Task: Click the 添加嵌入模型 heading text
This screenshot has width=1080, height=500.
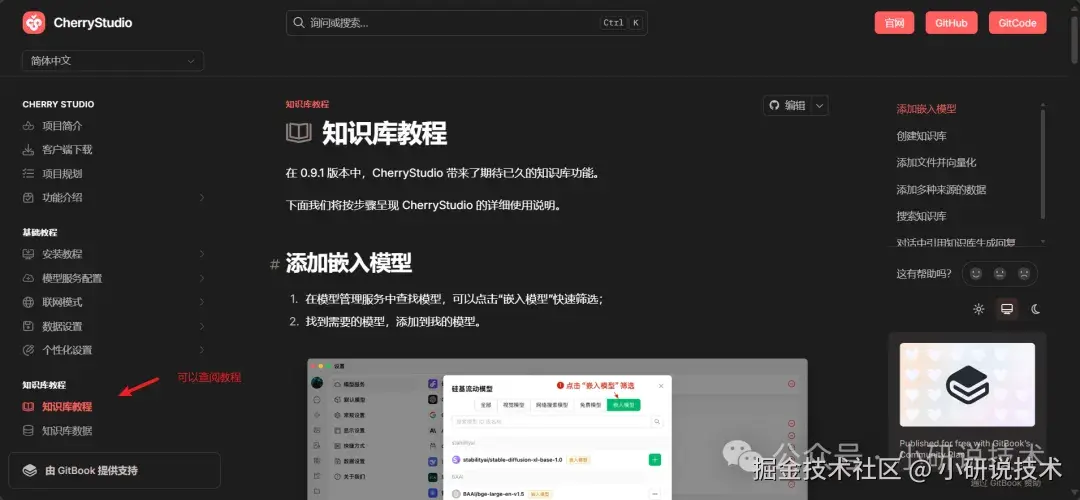Action: [x=349, y=262]
